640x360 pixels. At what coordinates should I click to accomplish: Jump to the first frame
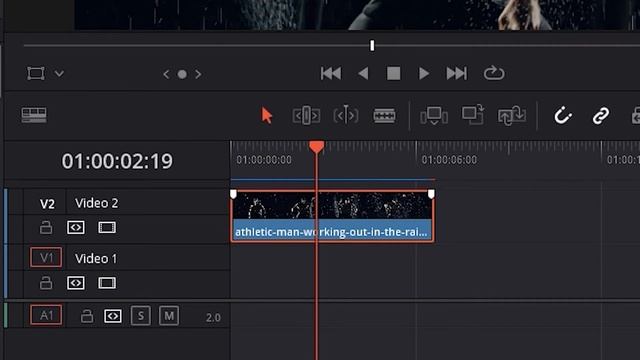click(x=331, y=73)
